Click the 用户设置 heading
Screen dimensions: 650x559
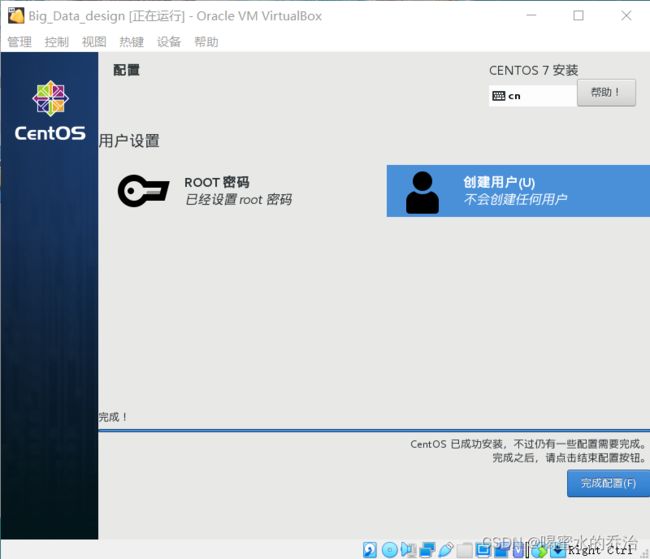tap(129, 141)
